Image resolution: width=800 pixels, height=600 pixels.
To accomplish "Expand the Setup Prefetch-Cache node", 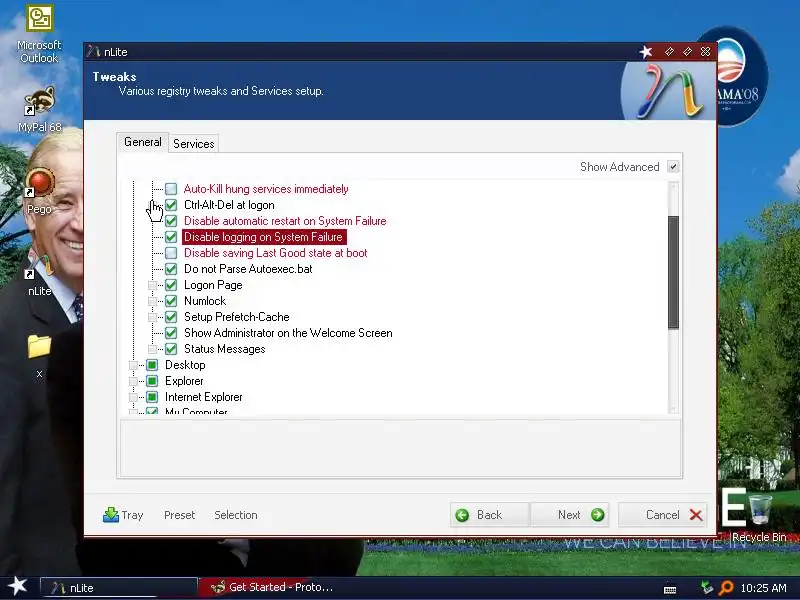I will tap(152, 317).
